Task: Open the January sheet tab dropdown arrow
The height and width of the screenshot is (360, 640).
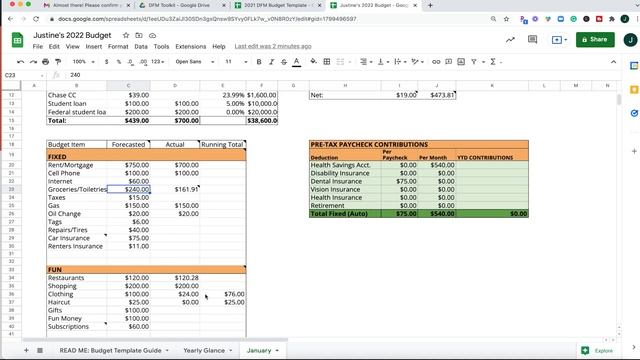Action: [x=277, y=351]
